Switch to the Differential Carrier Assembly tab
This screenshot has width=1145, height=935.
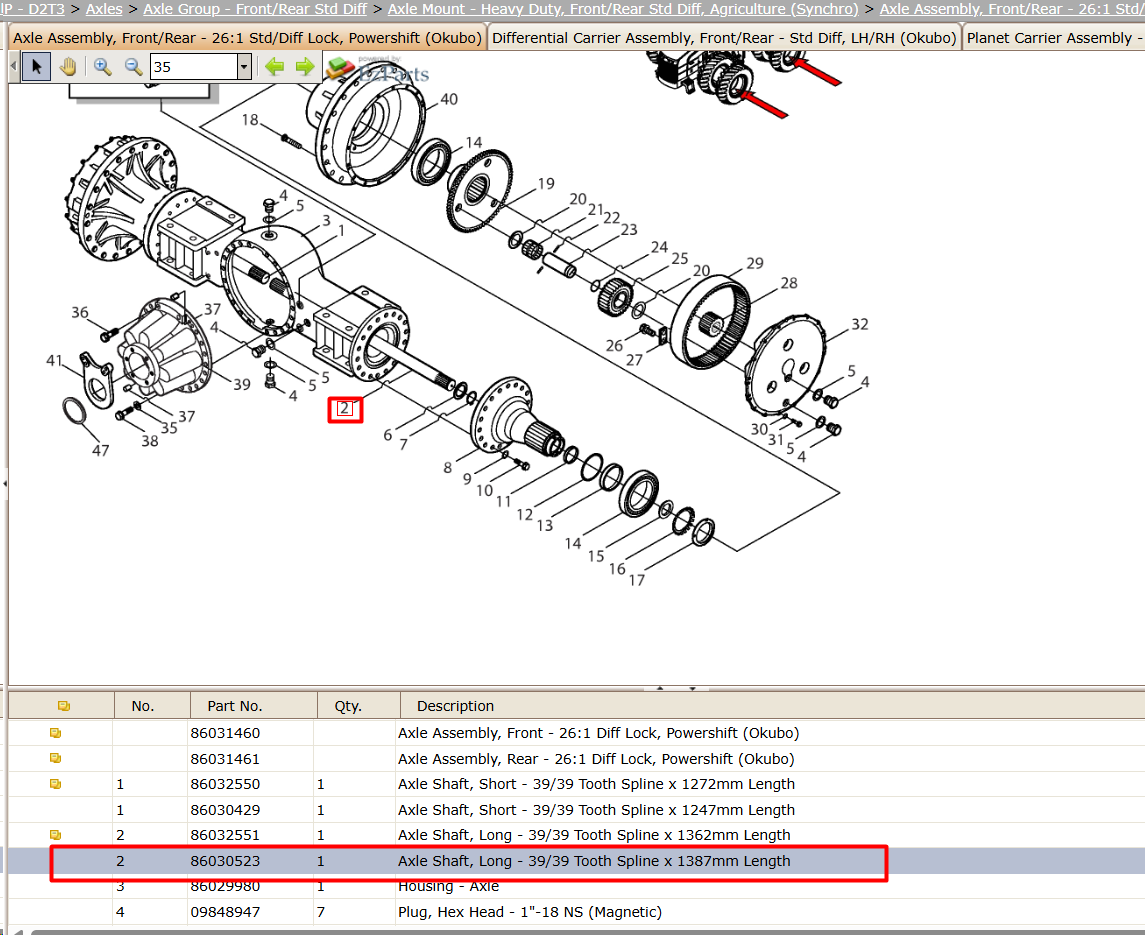point(724,38)
